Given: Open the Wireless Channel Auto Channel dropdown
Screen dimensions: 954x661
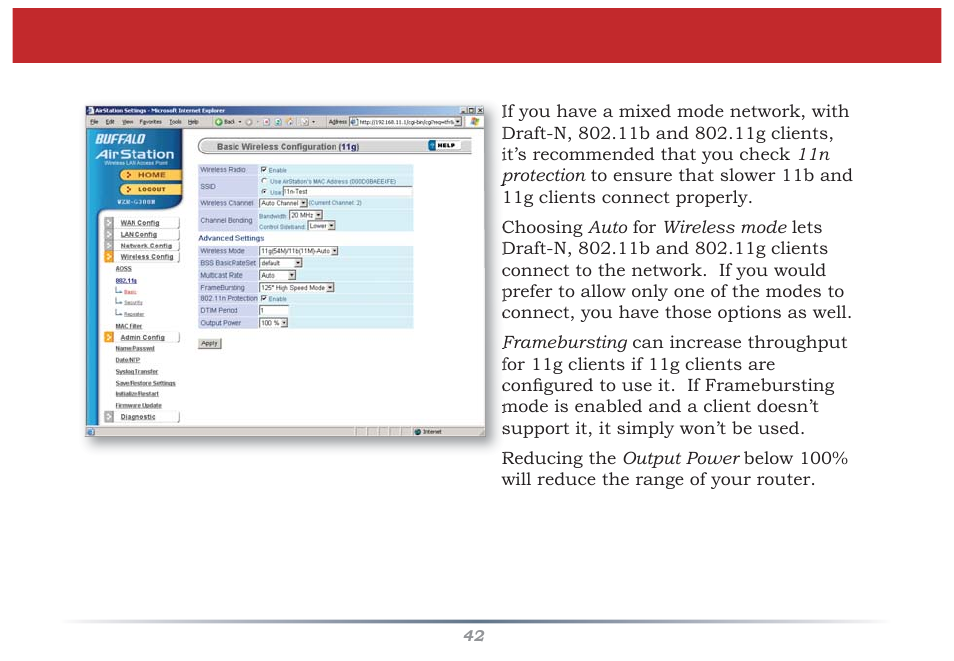Looking at the screenshot, I should (283, 203).
